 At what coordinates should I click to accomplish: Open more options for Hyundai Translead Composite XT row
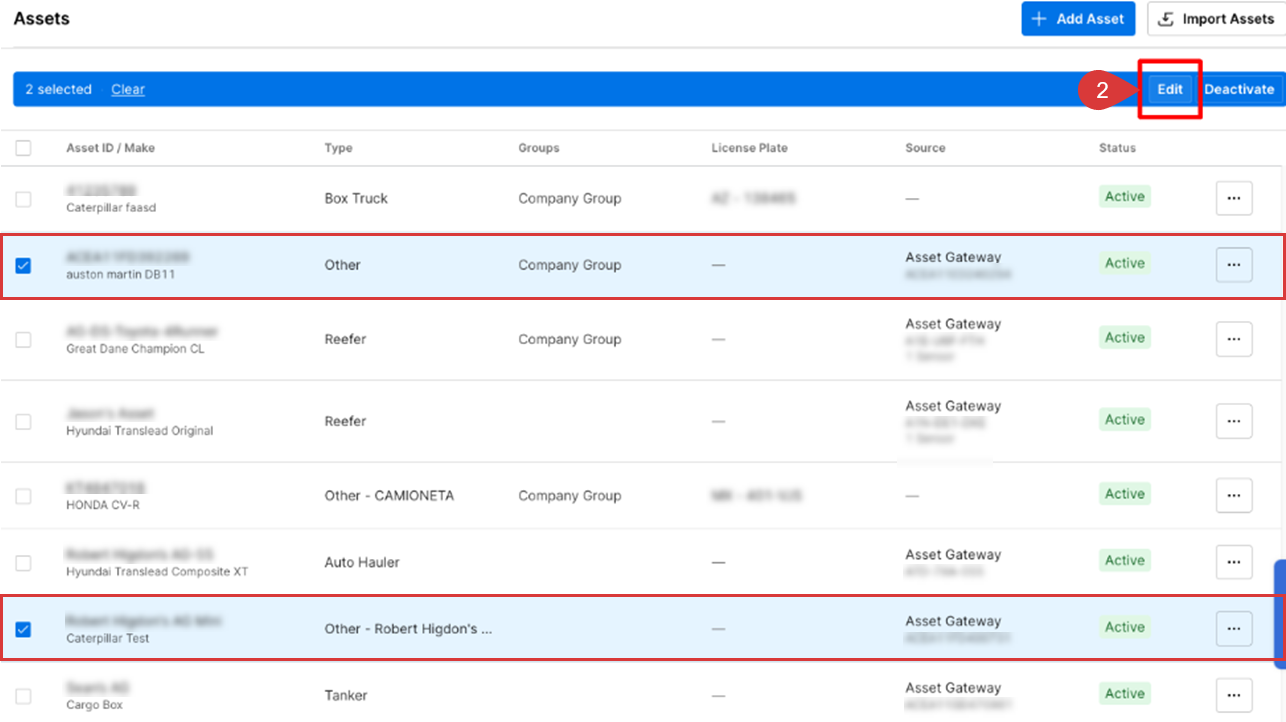1234,562
